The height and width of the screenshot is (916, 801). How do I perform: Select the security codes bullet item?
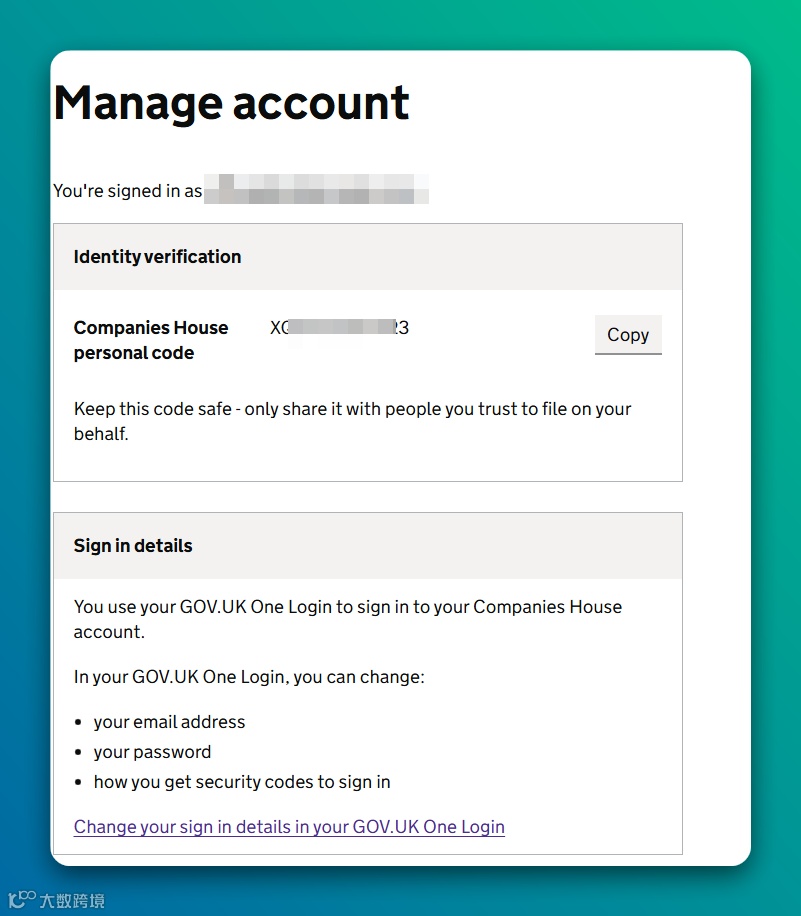click(242, 782)
